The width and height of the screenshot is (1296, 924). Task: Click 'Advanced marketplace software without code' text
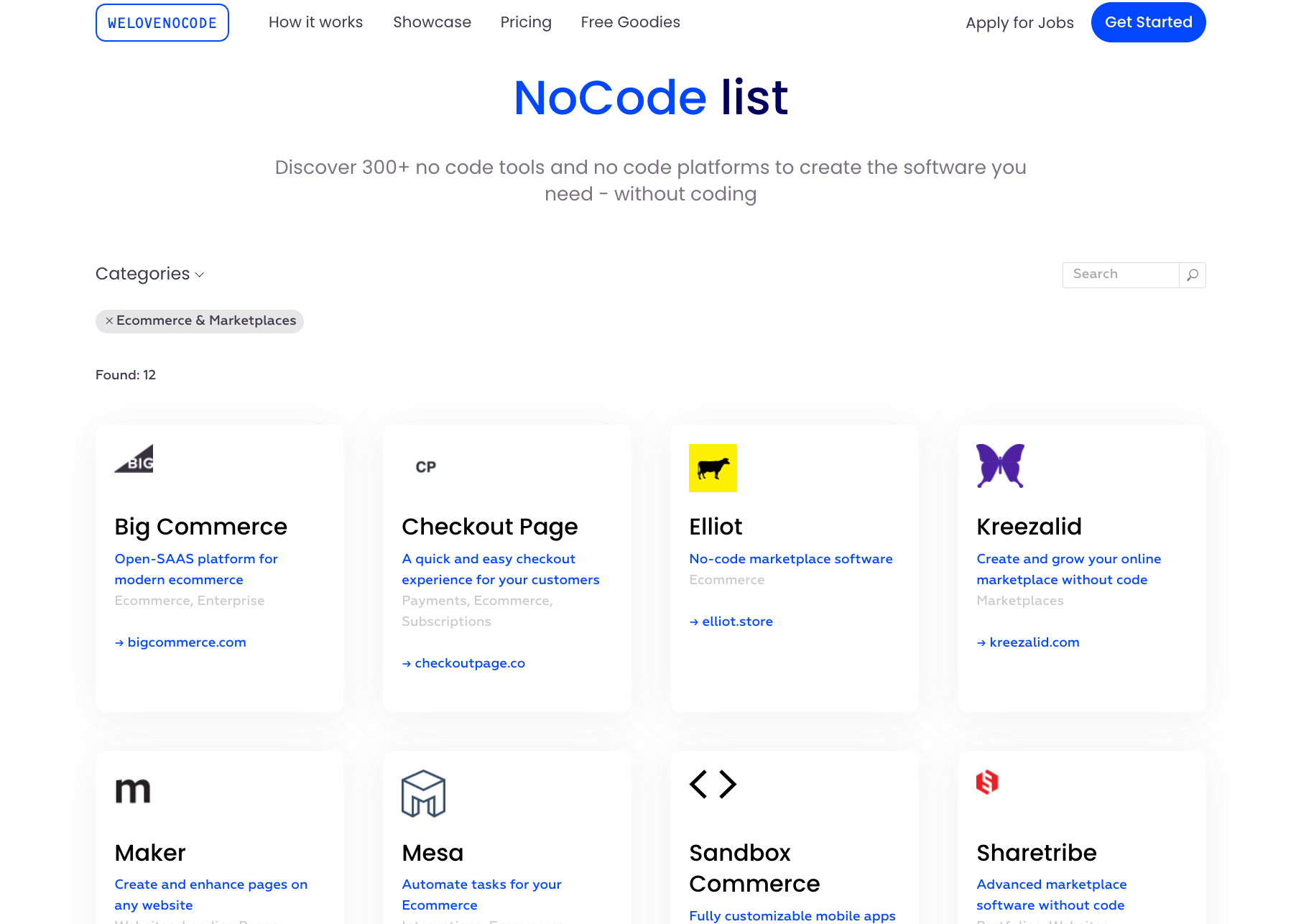tap(1052, 895)
